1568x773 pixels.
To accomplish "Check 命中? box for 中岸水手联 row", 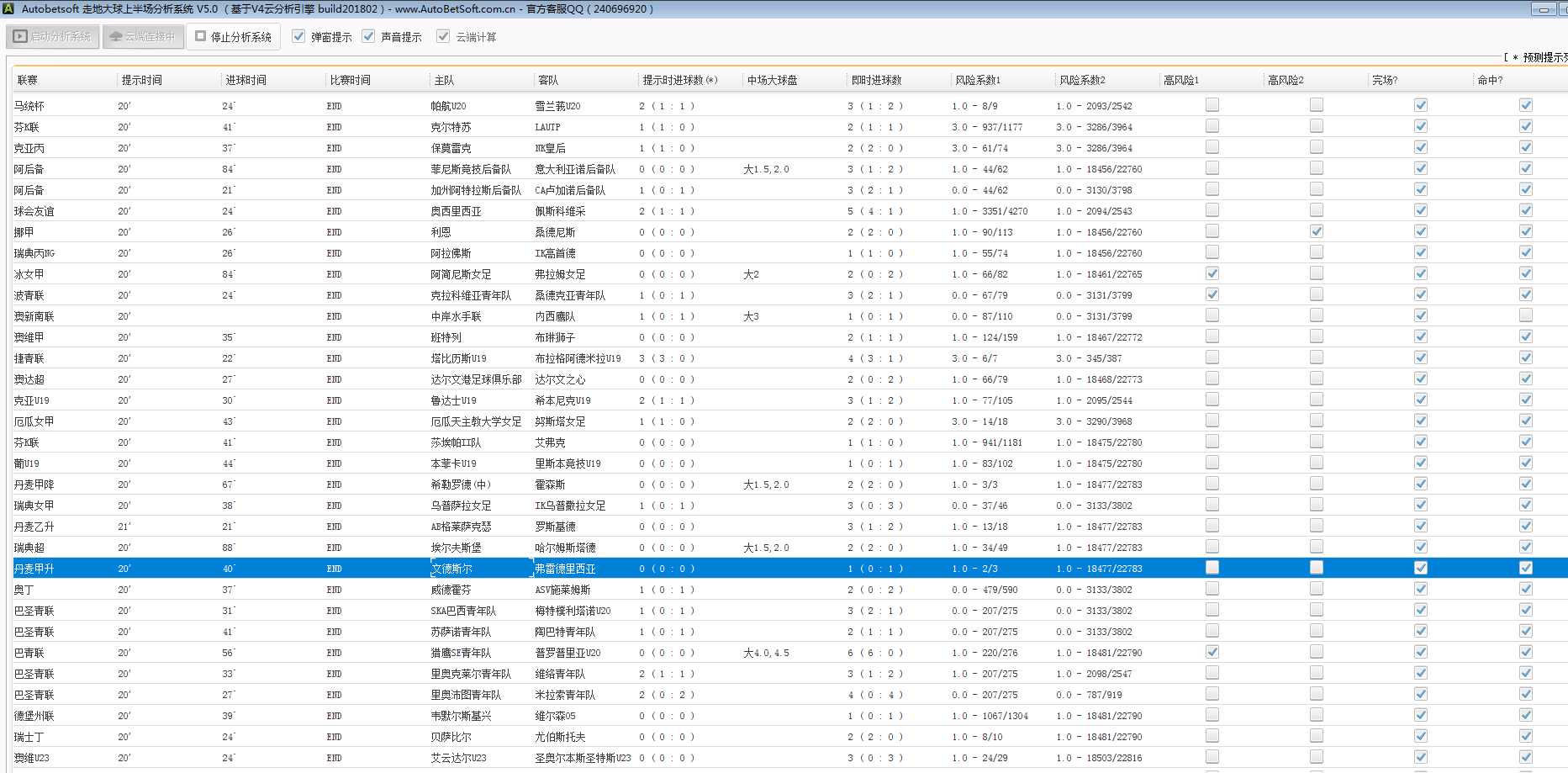I will point(1526,315).
